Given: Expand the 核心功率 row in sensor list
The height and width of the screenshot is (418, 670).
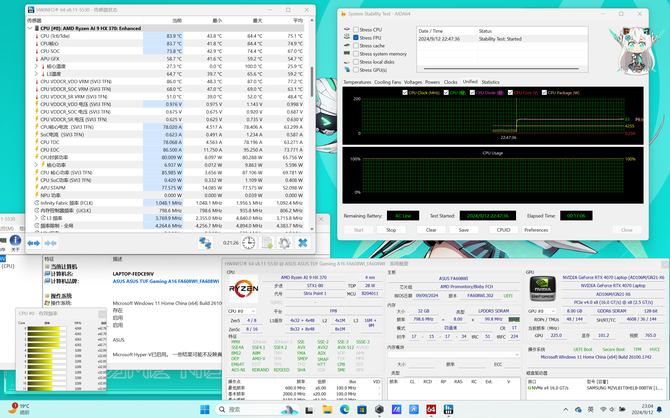Looking at the screenshot, I should (x=36, y=165).
